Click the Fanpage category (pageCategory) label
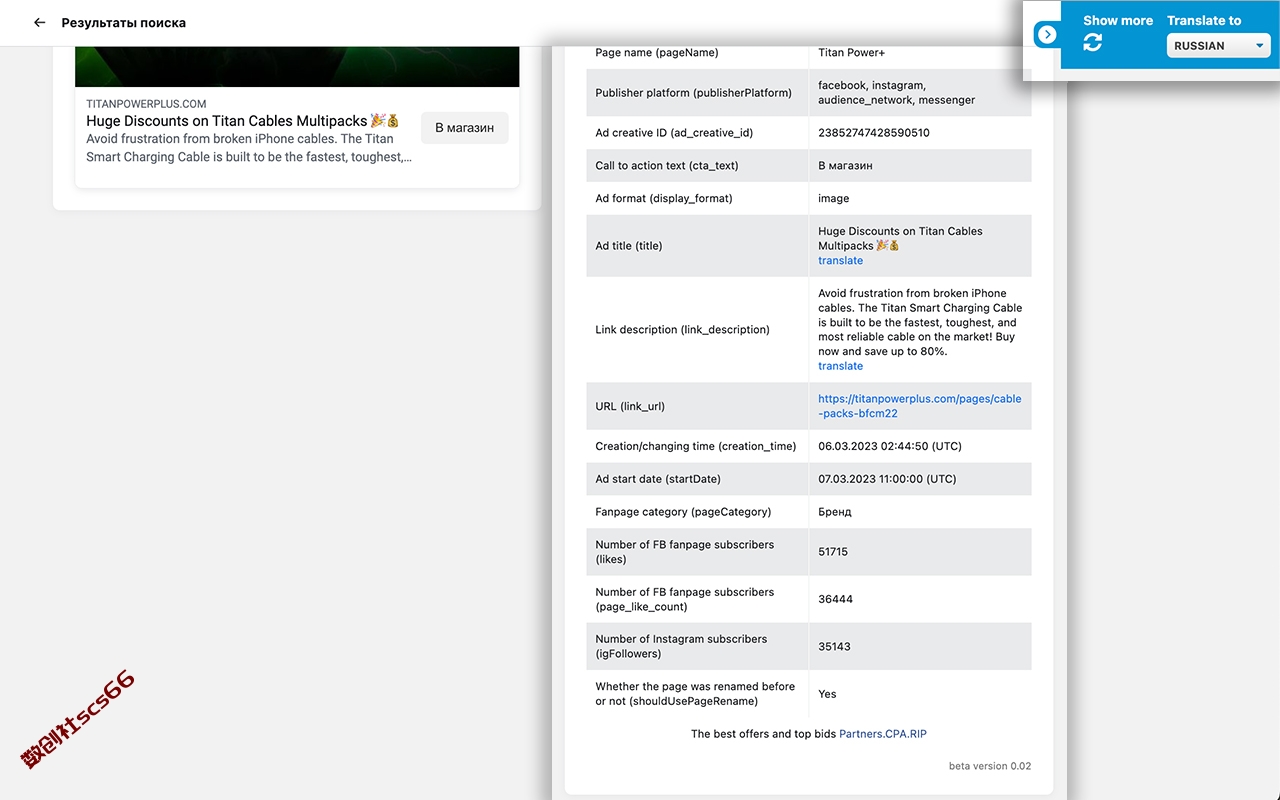The image size is (1280, 800). pyautogui.click(x=683, y=512)
